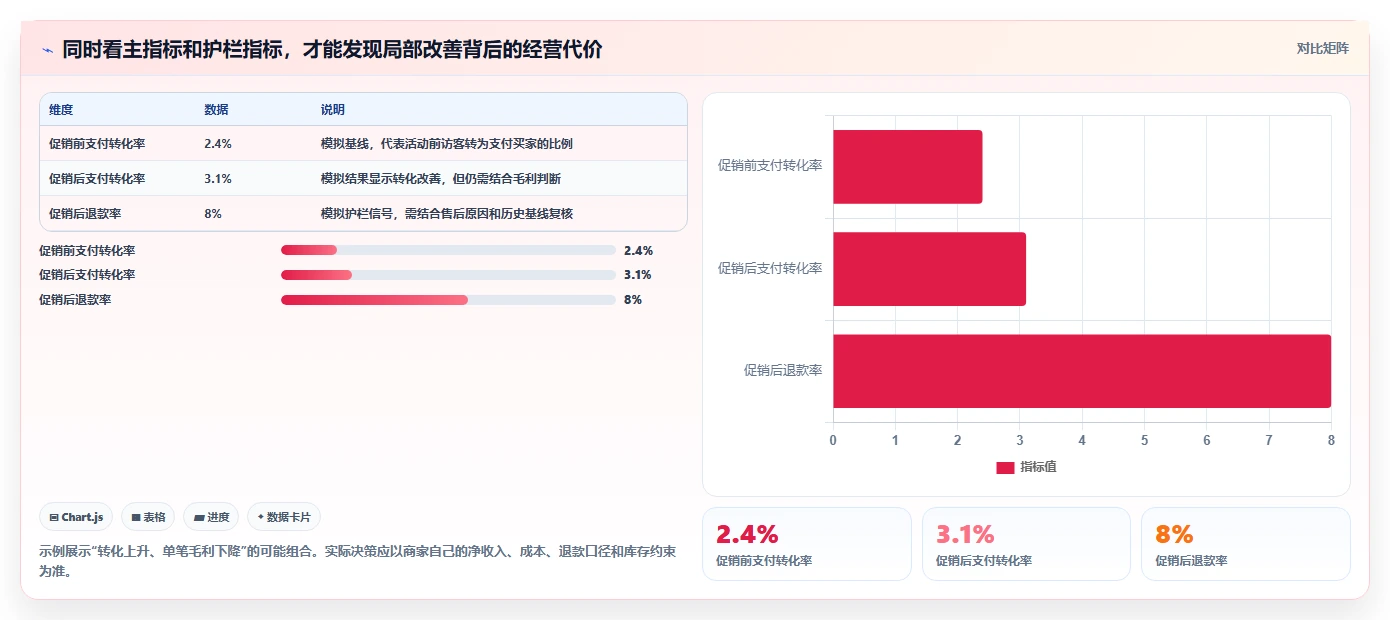Click the chart axis label 促销前支付转化率
Screen dimensions: 1390x620
click(770, 166)
